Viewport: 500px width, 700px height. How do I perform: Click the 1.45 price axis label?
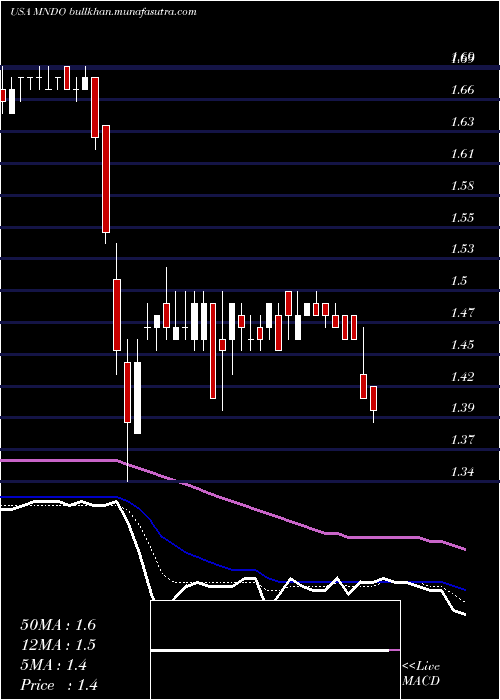click(x=462, y=345)
